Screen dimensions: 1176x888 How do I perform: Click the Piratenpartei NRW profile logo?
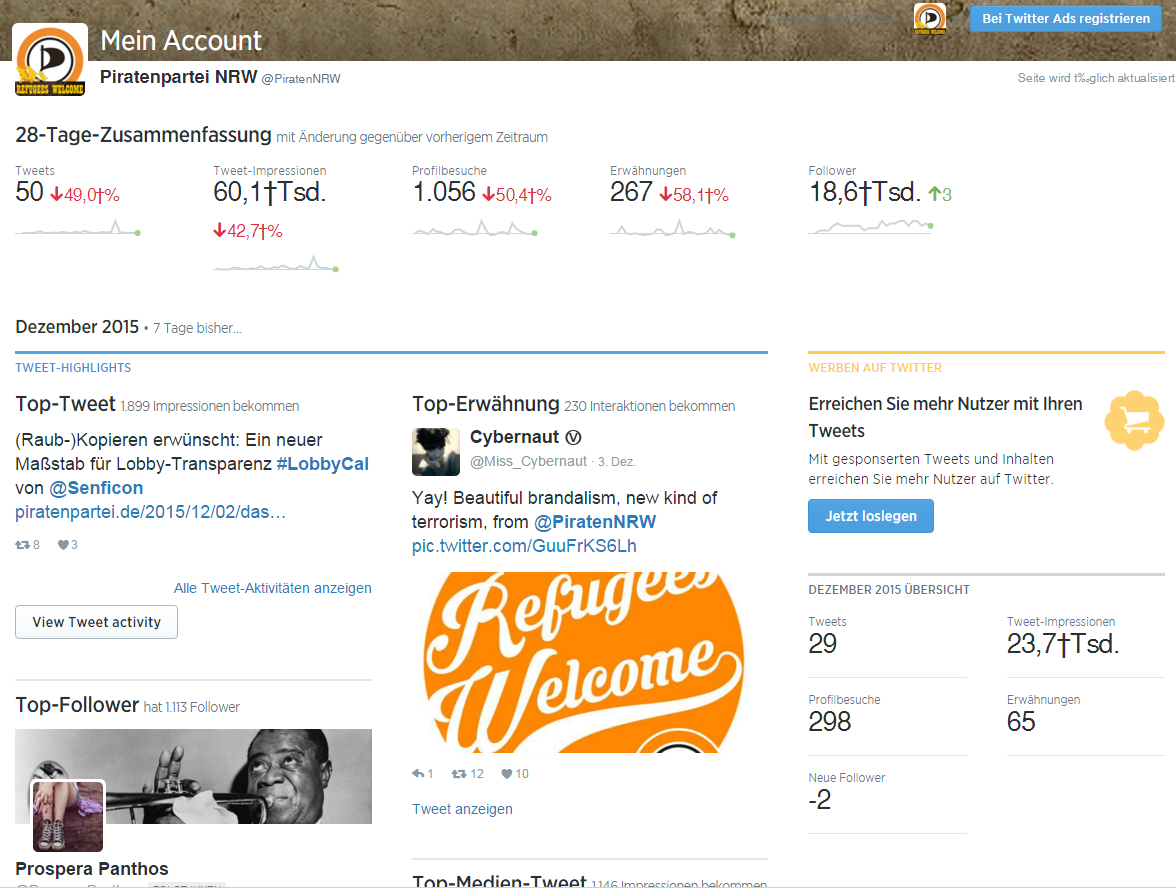(x=50, y=61)
